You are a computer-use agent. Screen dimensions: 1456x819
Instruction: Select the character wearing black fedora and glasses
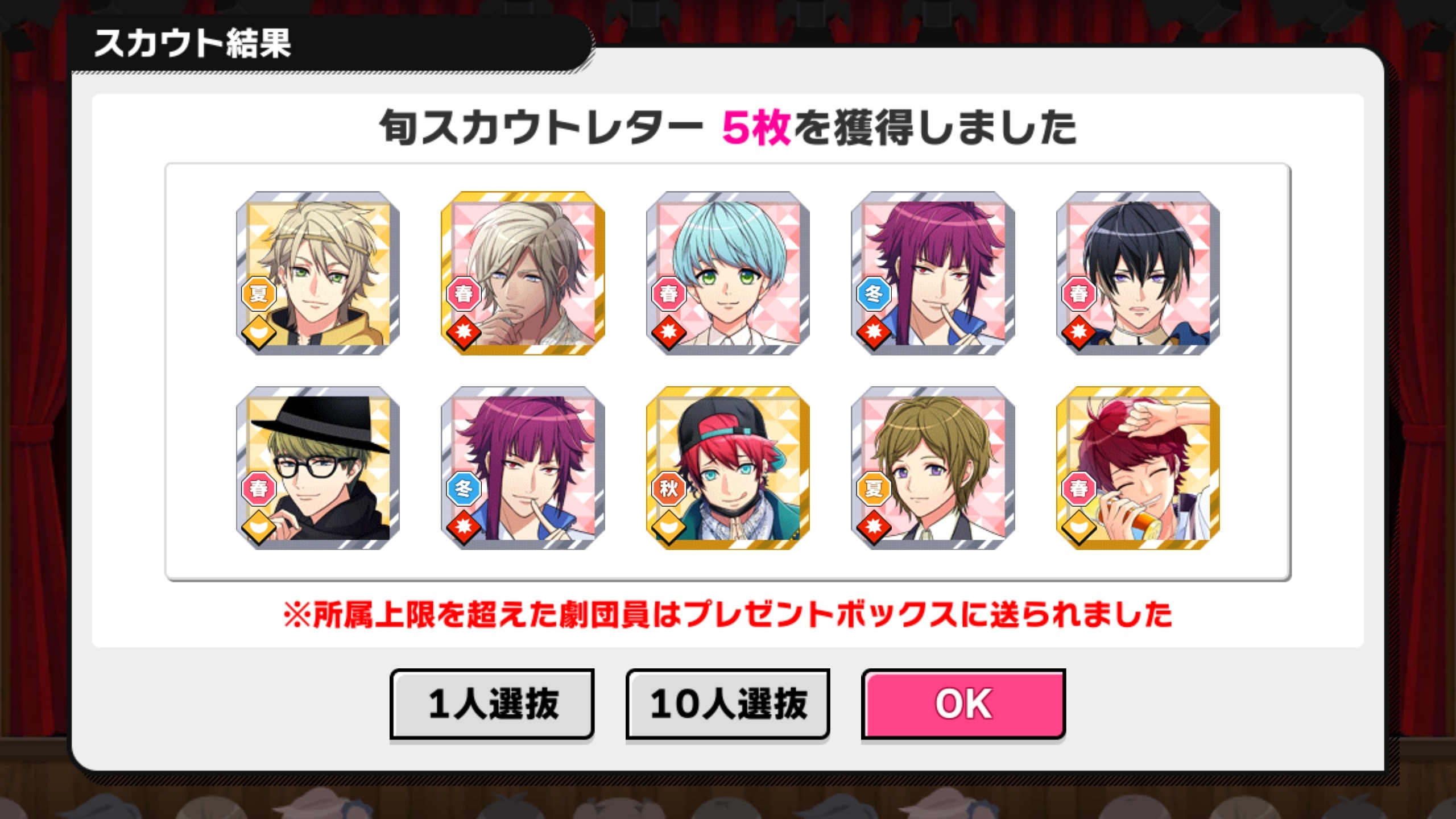pyautogui.click(x=318, y=468)
